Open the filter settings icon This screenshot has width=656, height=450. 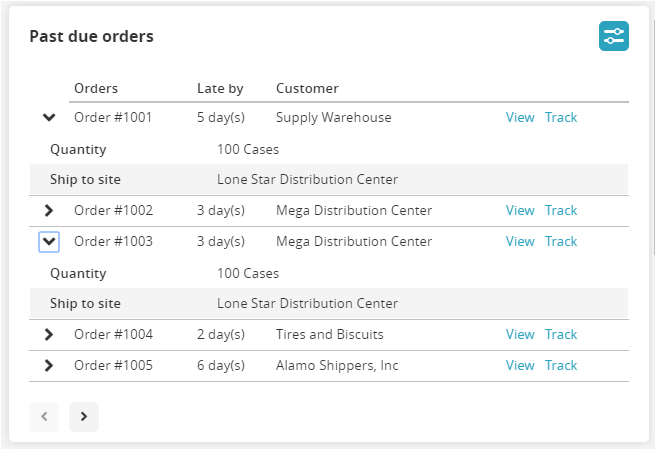point(613,36)
